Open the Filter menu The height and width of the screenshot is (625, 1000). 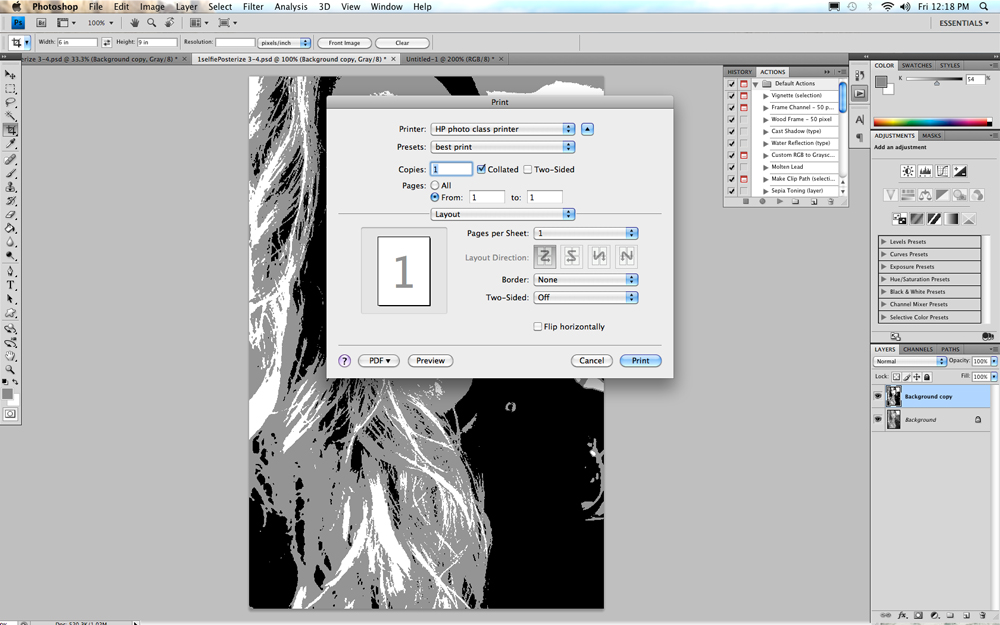(253, 6)
